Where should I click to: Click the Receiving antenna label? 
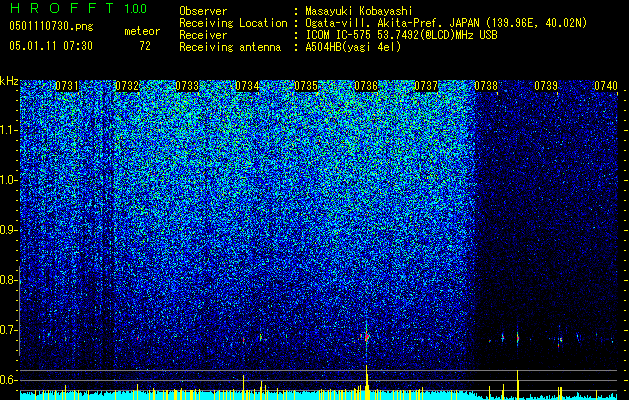[x=230, y=47]
